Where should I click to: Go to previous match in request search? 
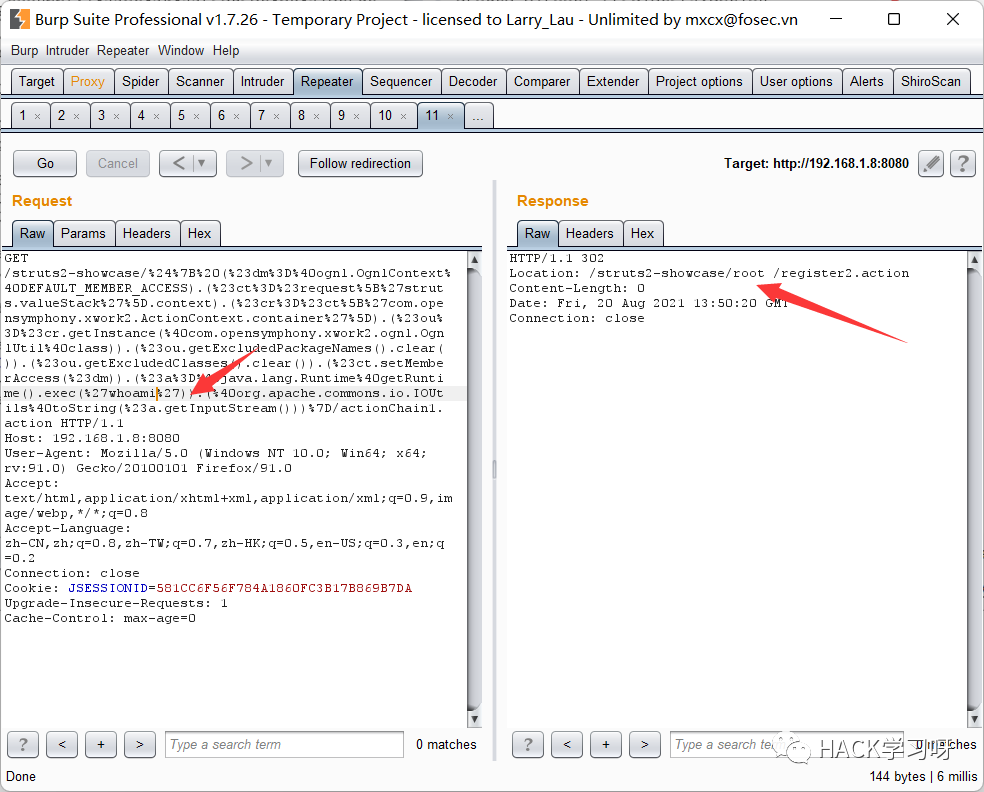pos(62,745)
